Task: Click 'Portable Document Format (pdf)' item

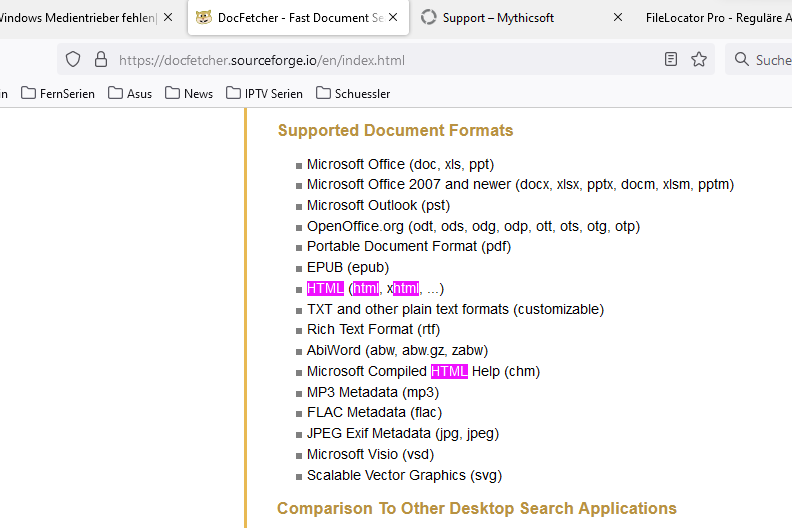Action: coord(409,247)
